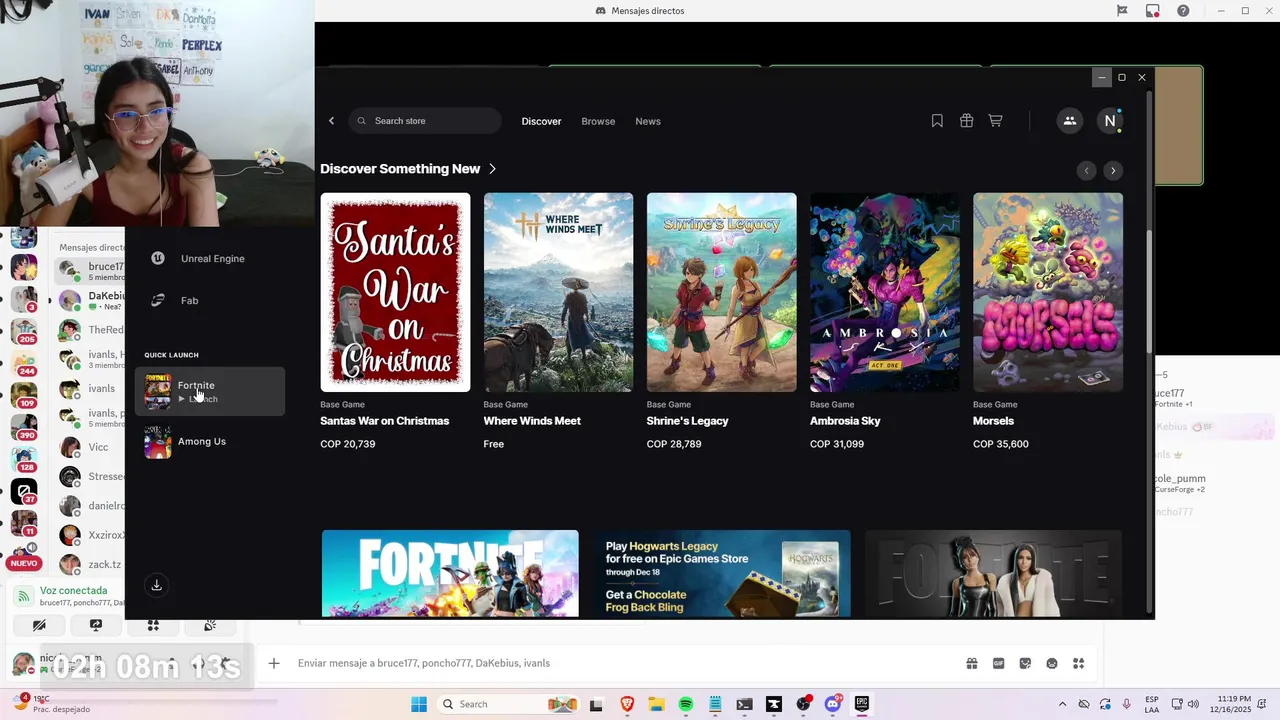Open the Ambrosia Sky cover

click(x=884, y=292)
